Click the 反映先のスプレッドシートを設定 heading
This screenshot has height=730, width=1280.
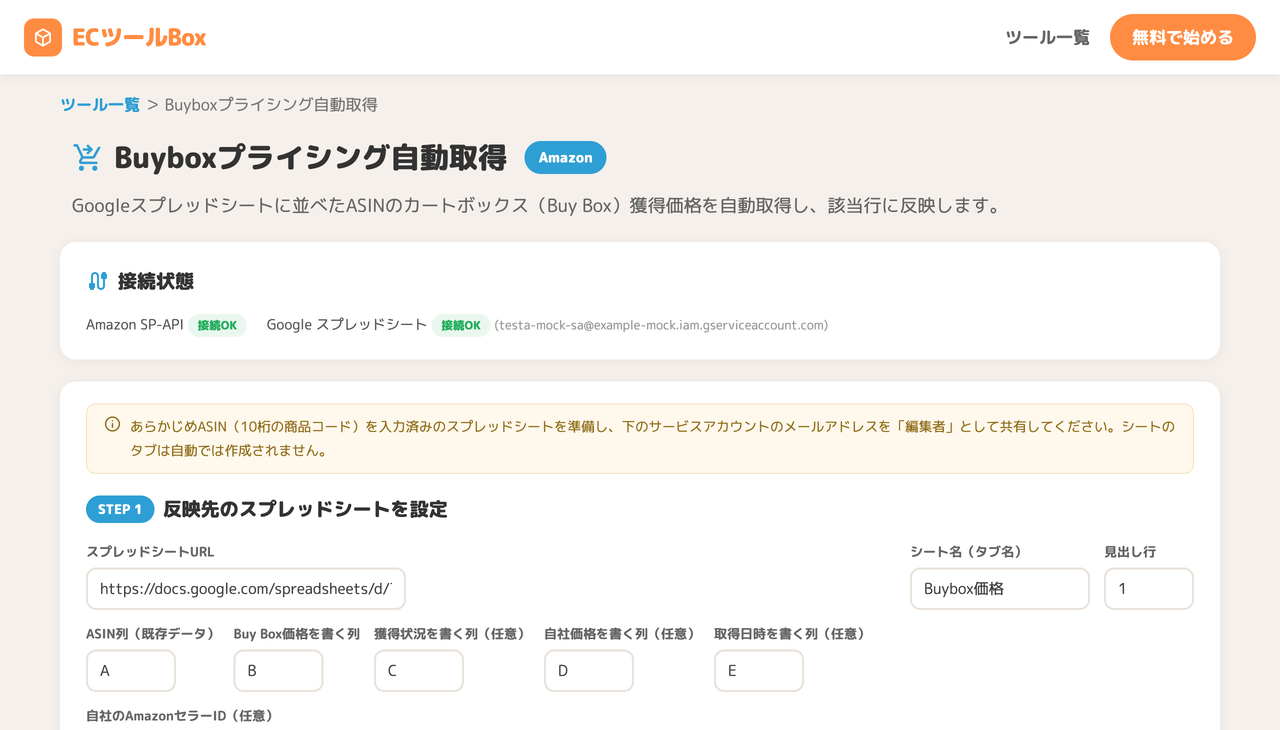click(305, 509)
